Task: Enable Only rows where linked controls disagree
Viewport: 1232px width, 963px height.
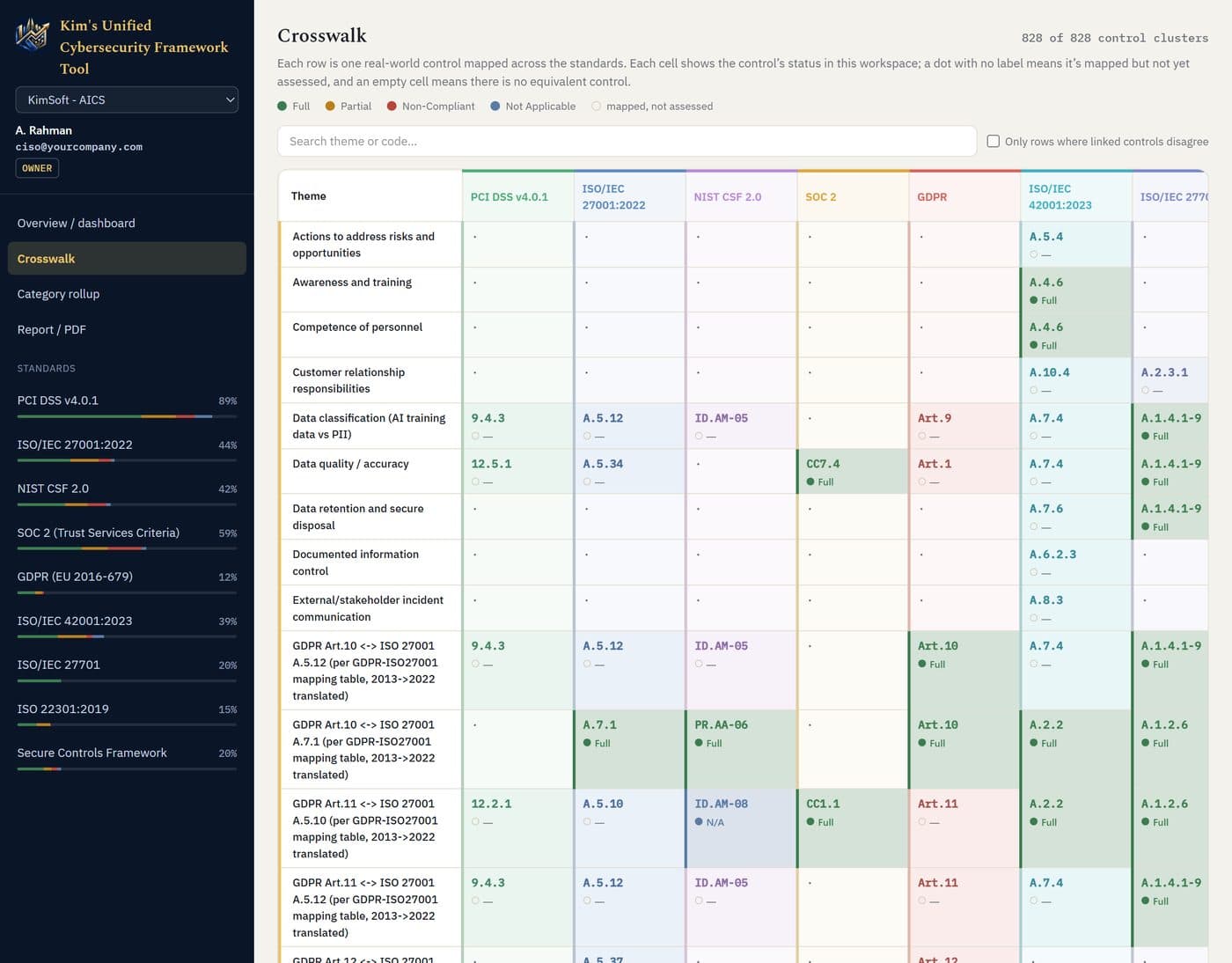Action: (994, 141)
